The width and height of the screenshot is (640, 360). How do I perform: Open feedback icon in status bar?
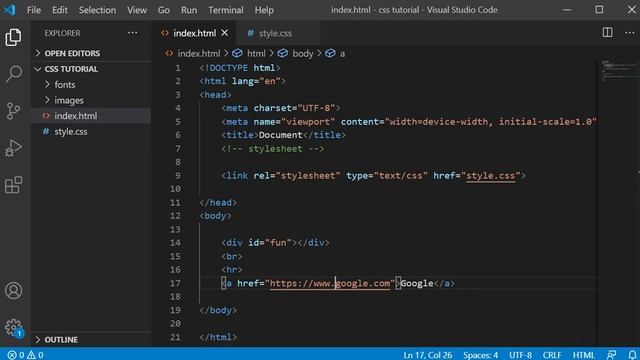coord(611,355)
